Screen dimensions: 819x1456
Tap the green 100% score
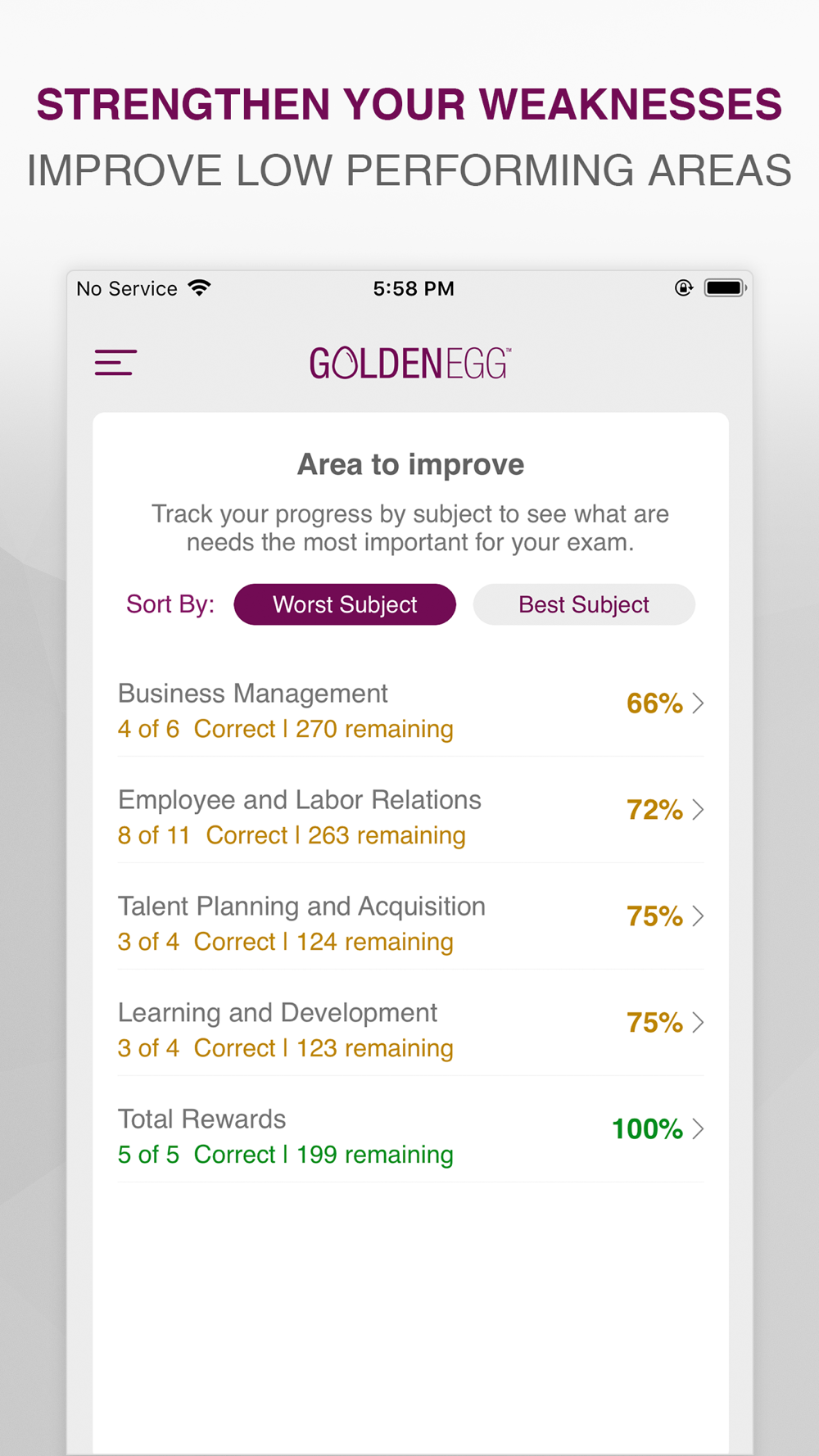tap(647, 1129)
